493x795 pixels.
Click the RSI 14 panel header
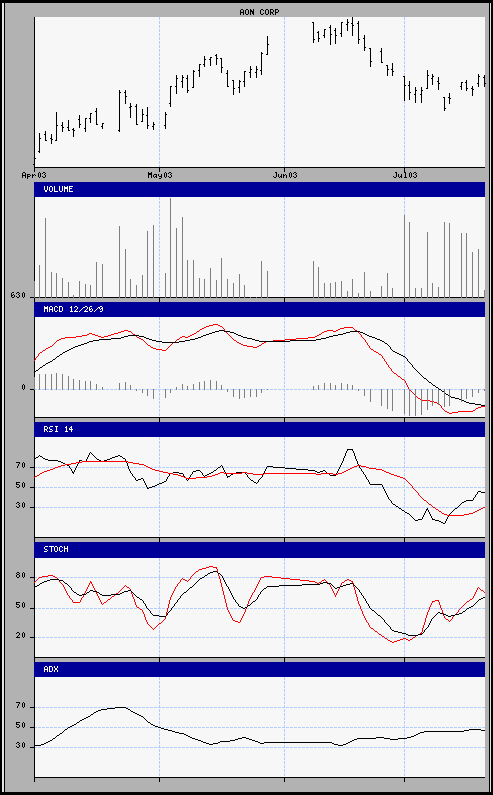point(260,429)
